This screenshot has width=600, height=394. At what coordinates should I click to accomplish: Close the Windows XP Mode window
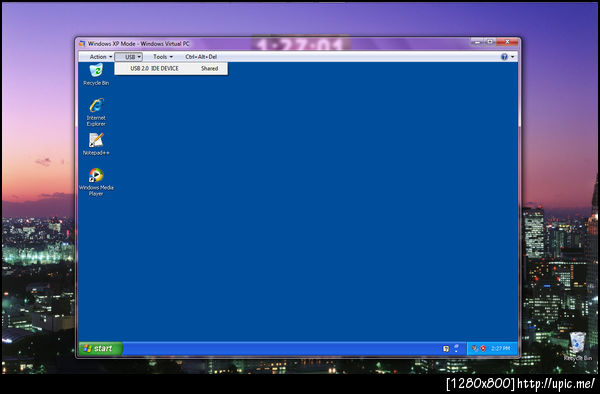[x=507, y=42]
